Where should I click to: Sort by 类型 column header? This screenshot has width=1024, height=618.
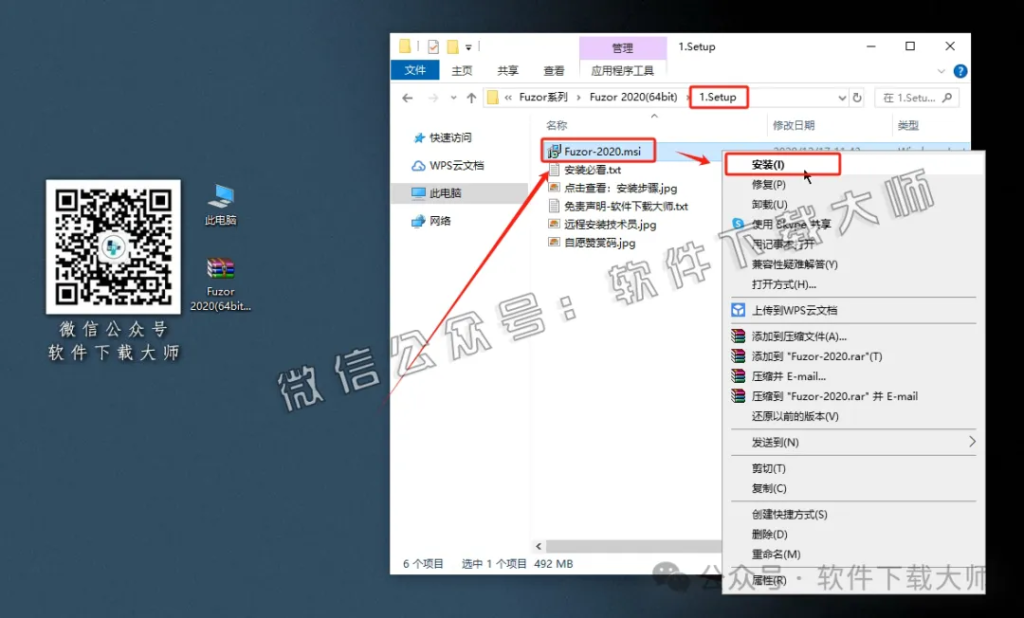tap(908, 125)
